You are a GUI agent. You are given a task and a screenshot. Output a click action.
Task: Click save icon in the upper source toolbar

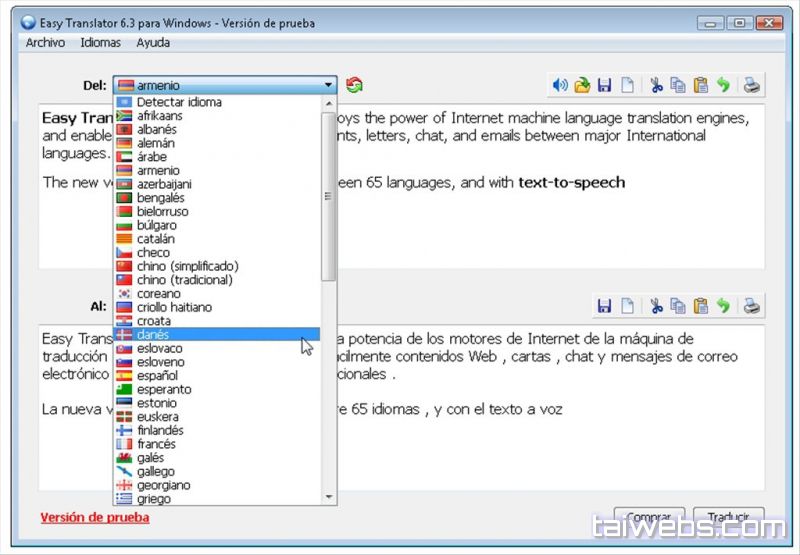click(604, 86)
